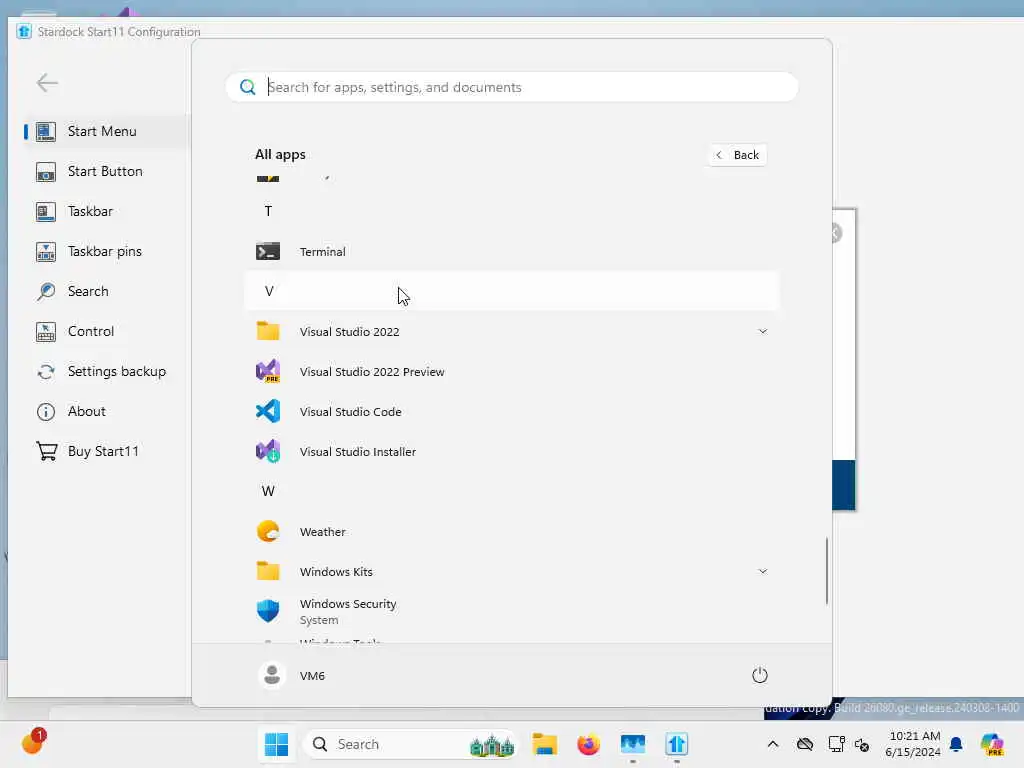1024x768 pixels.
Task: Open Windows Start button on taskbar
Action: (x=276, y=744)
